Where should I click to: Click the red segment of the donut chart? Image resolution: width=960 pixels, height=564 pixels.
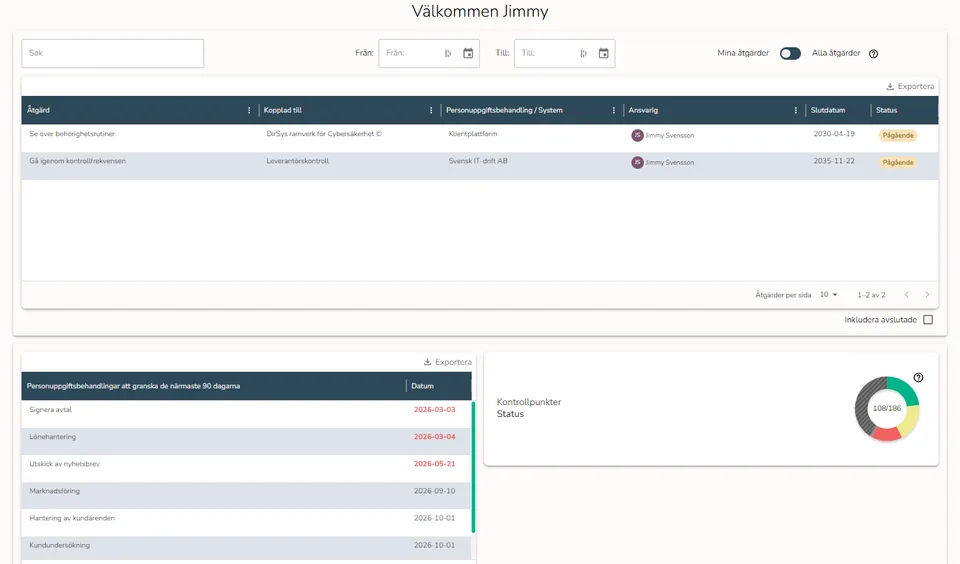pyautogui.click(x=886, y=434)
